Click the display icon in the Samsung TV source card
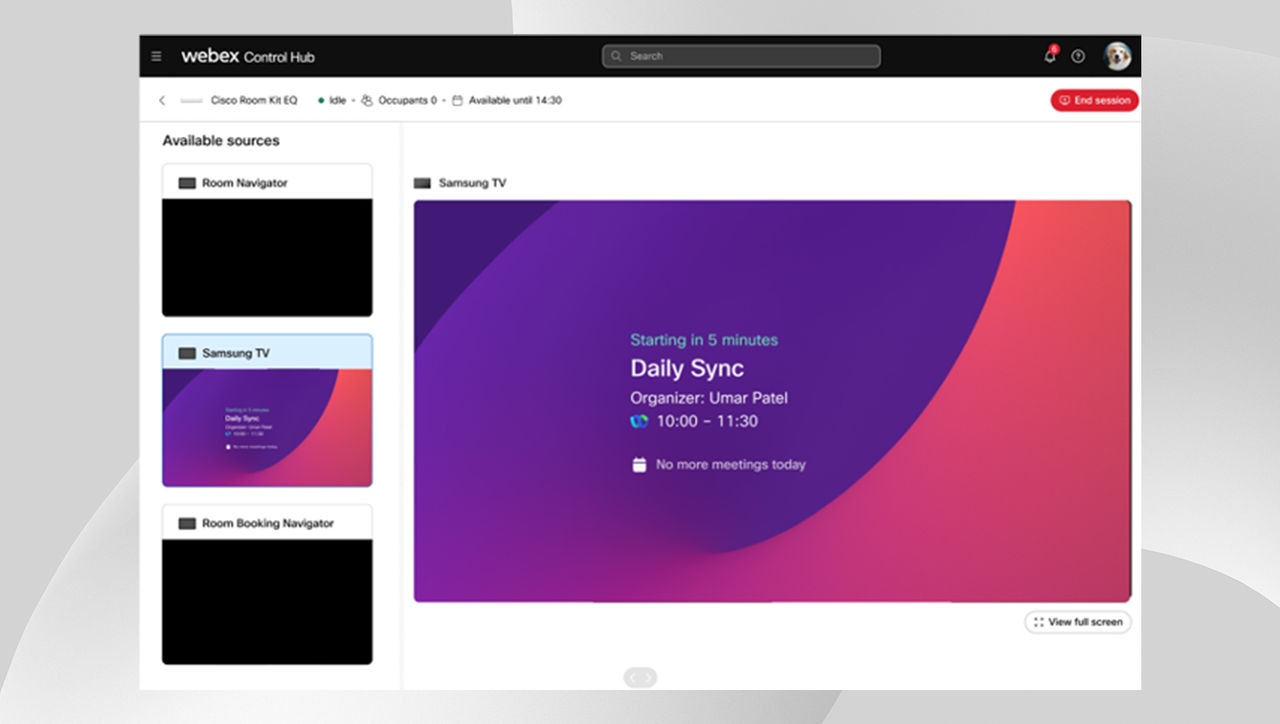The width and height of the screenshot is (1280, 724). (x=187, y=353)
